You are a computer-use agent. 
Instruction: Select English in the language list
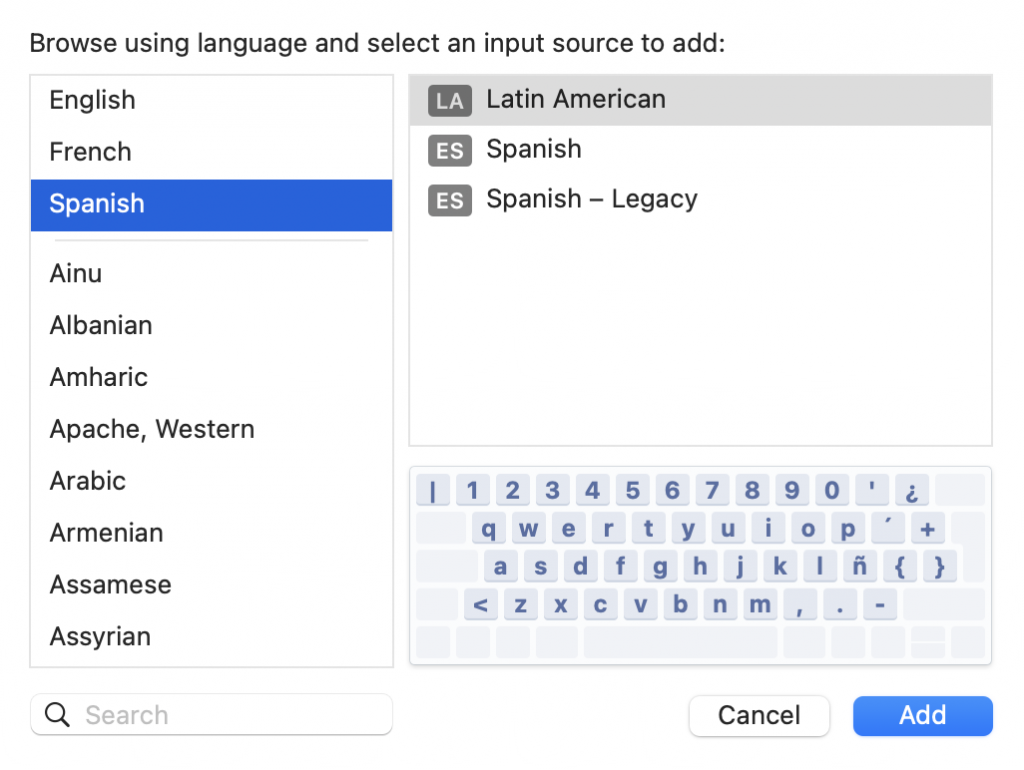pyautogui.click(x=92, y=100)
